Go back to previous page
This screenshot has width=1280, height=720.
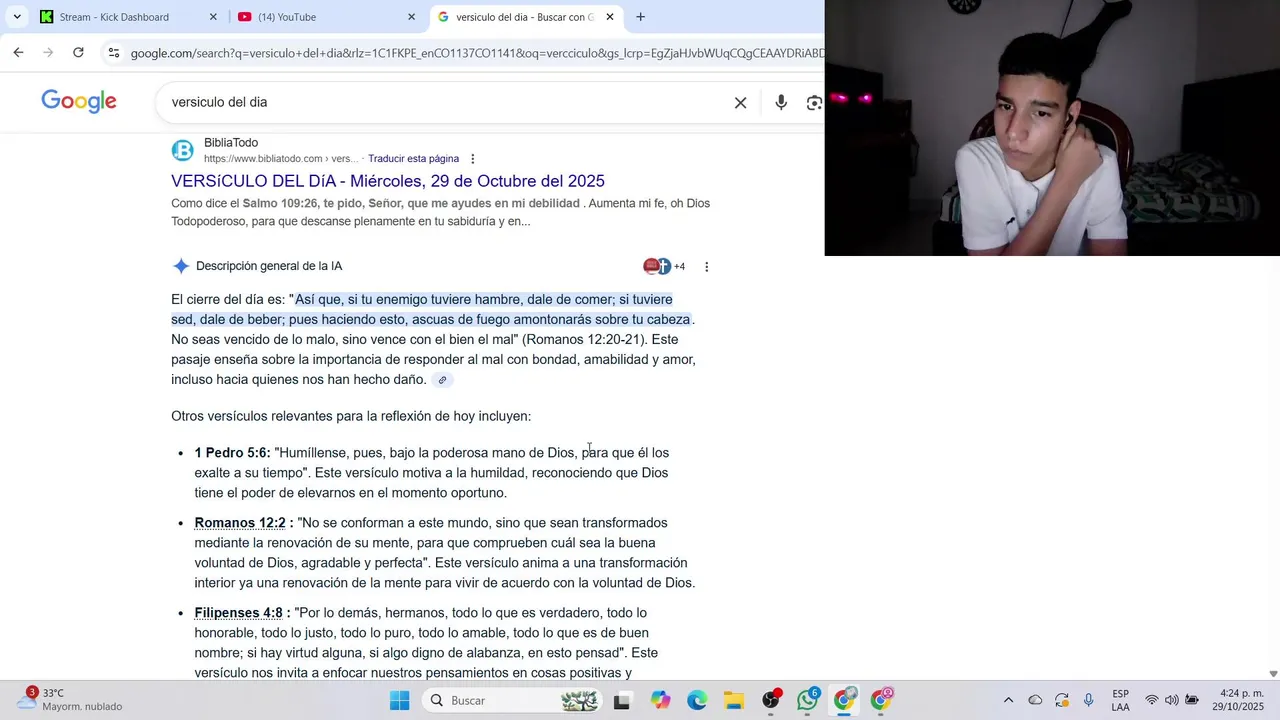[x=18, y=53]
